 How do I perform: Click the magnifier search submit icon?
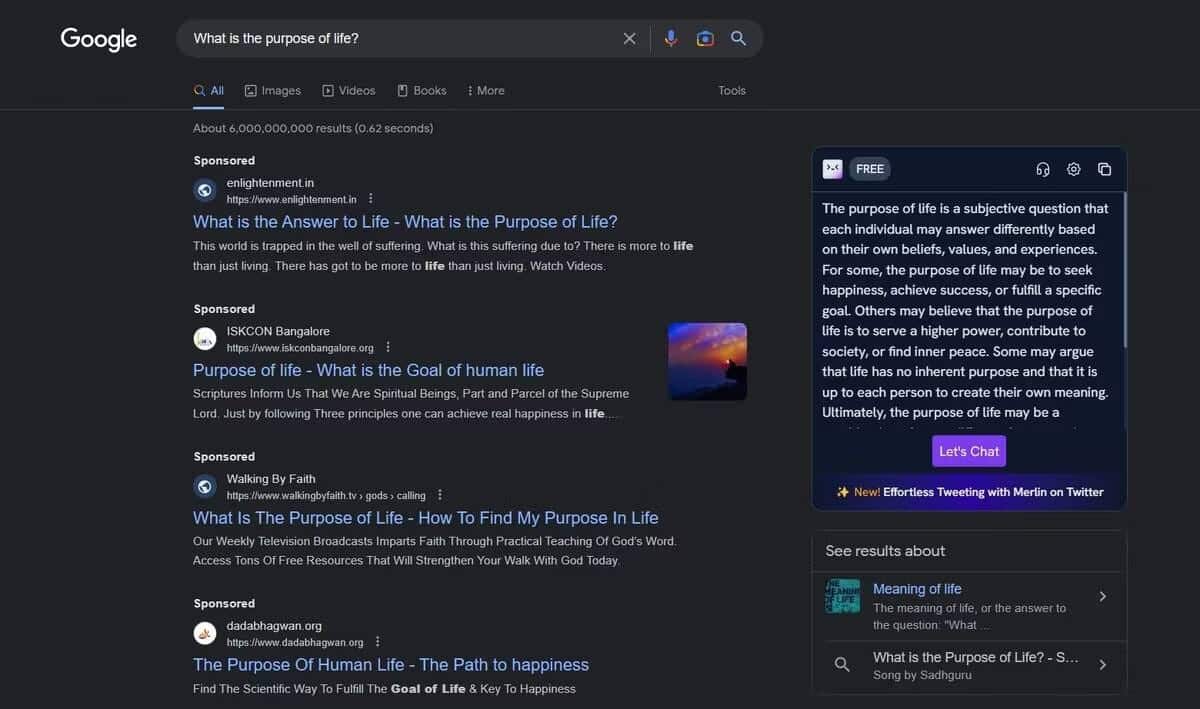pyautogui.click(x=738, y=39)
